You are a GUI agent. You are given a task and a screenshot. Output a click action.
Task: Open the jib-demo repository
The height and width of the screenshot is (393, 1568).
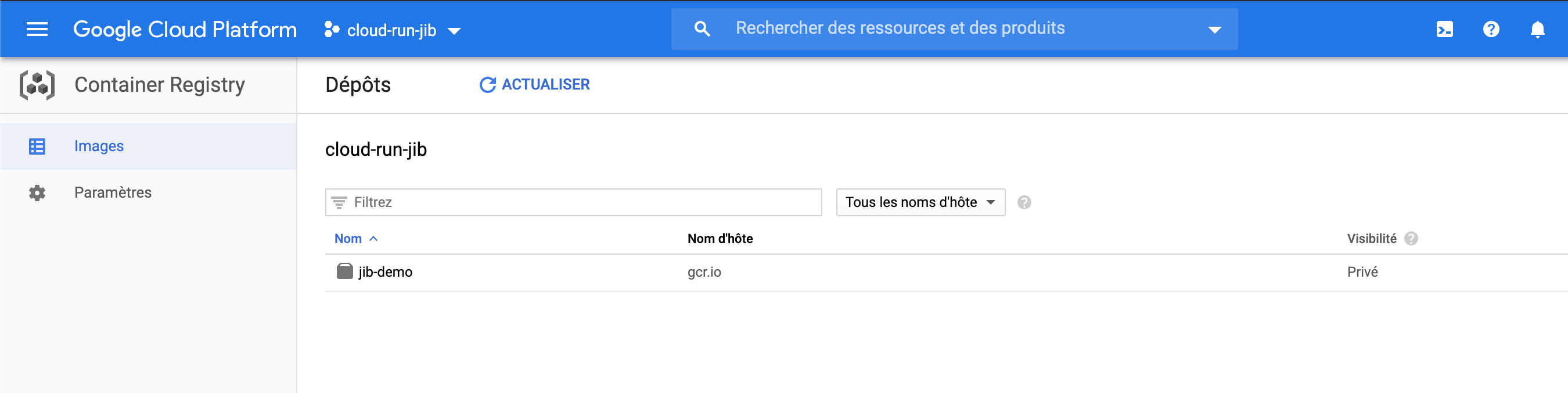click(x=385, y=271)
